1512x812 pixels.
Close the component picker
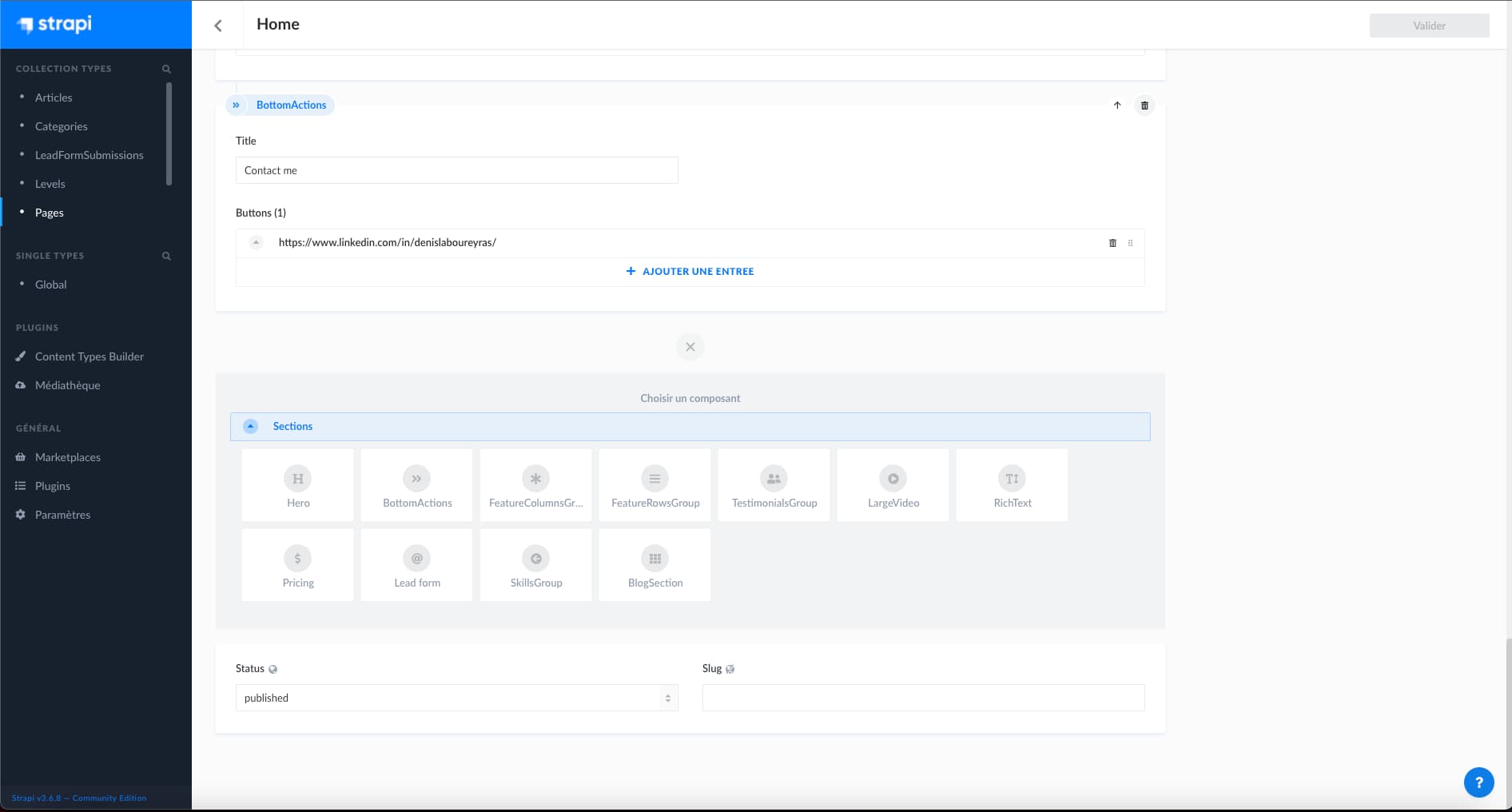pos(690,347)
